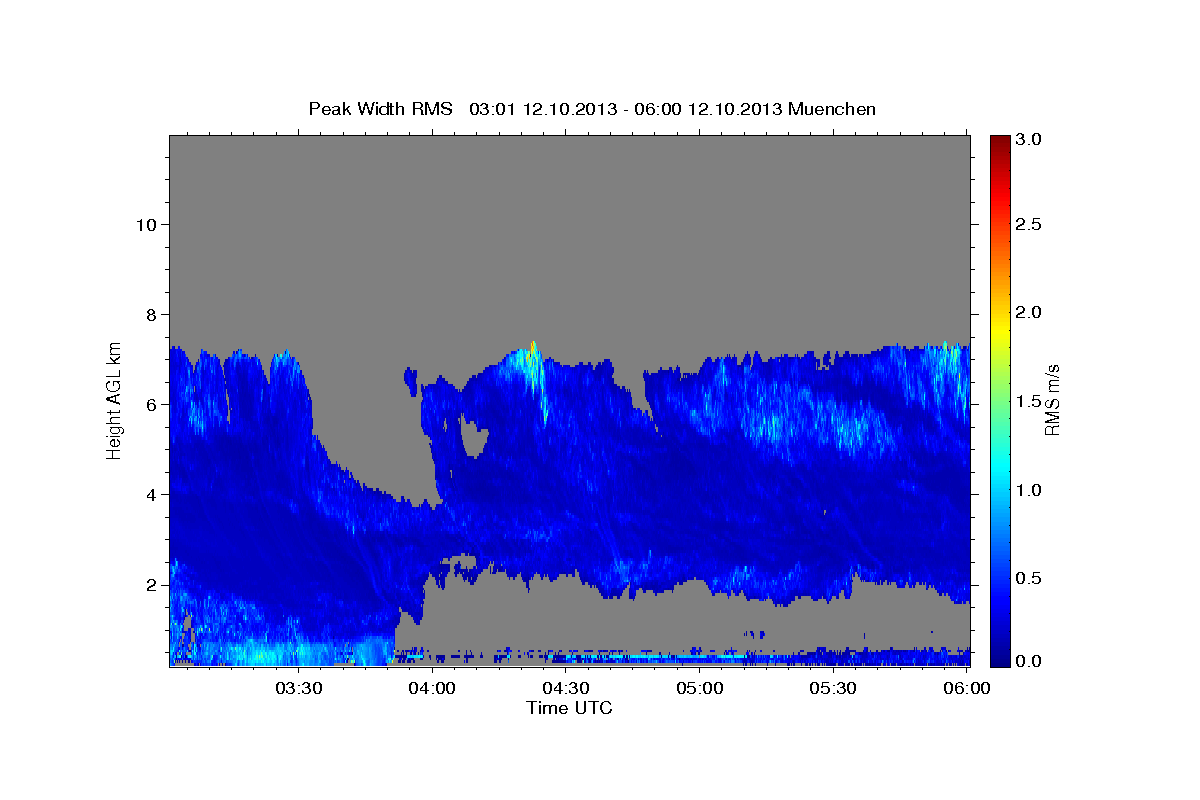
Task: Click the height tick label 2
Action: pyautogui.click(x=152, y=585)
